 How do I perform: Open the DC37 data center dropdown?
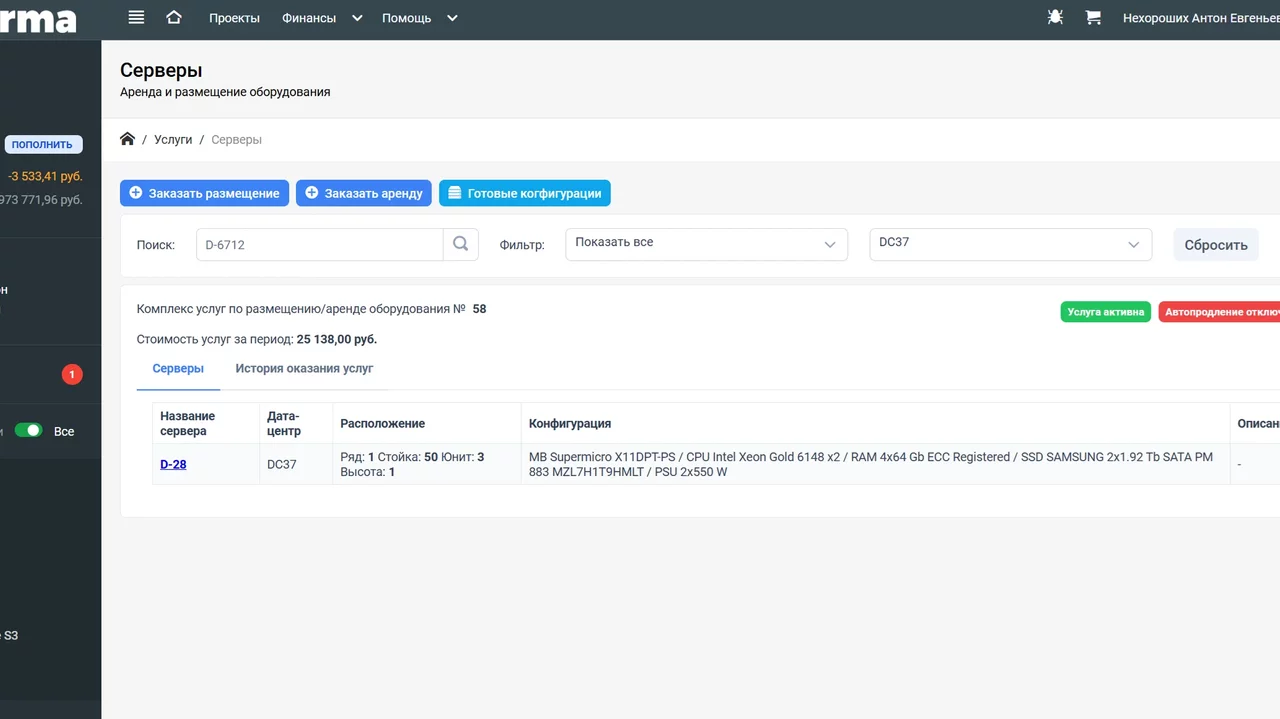click(1009, 244)
